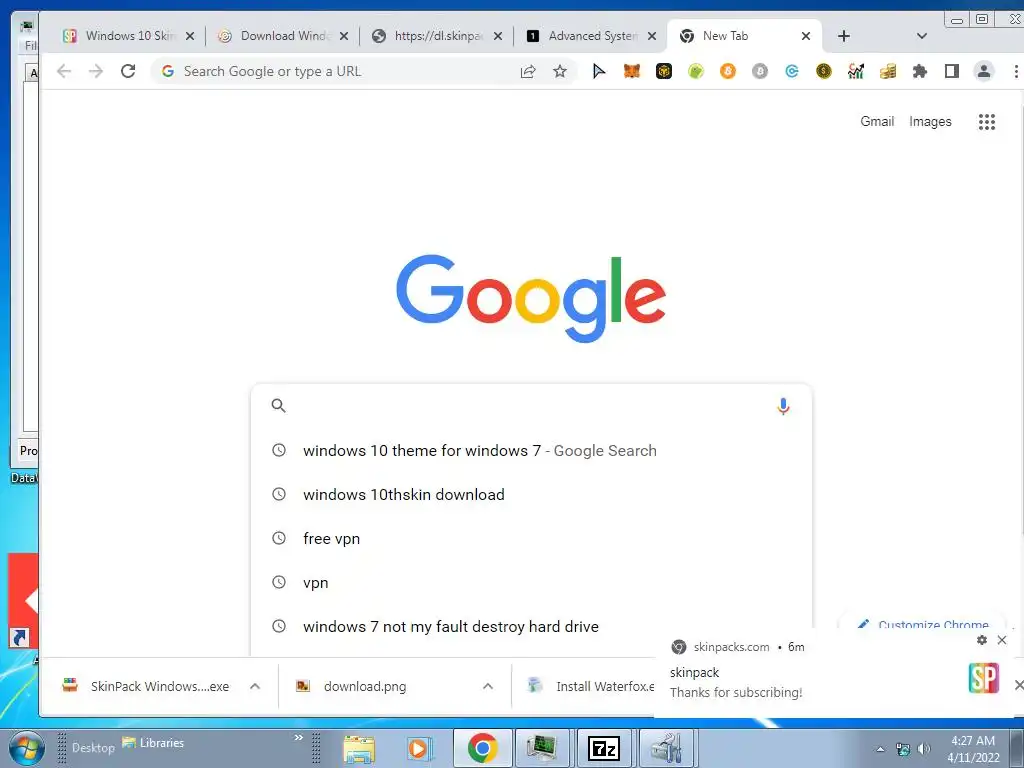1024x768 pixels.
Task: Expand options for SkinPack Windows exe download
Action: pyautogui.click(x=255, y=686)
